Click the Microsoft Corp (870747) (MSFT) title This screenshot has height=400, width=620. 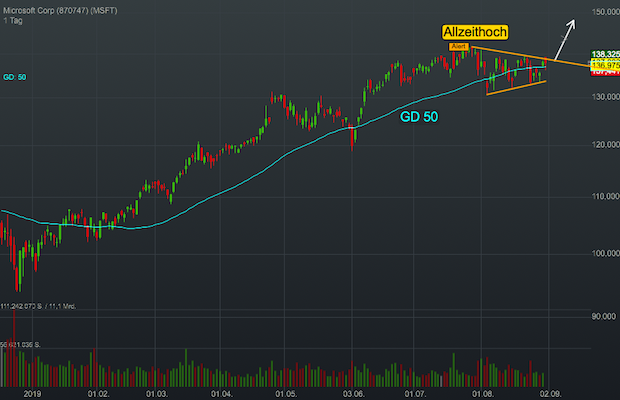coord(60,11)
